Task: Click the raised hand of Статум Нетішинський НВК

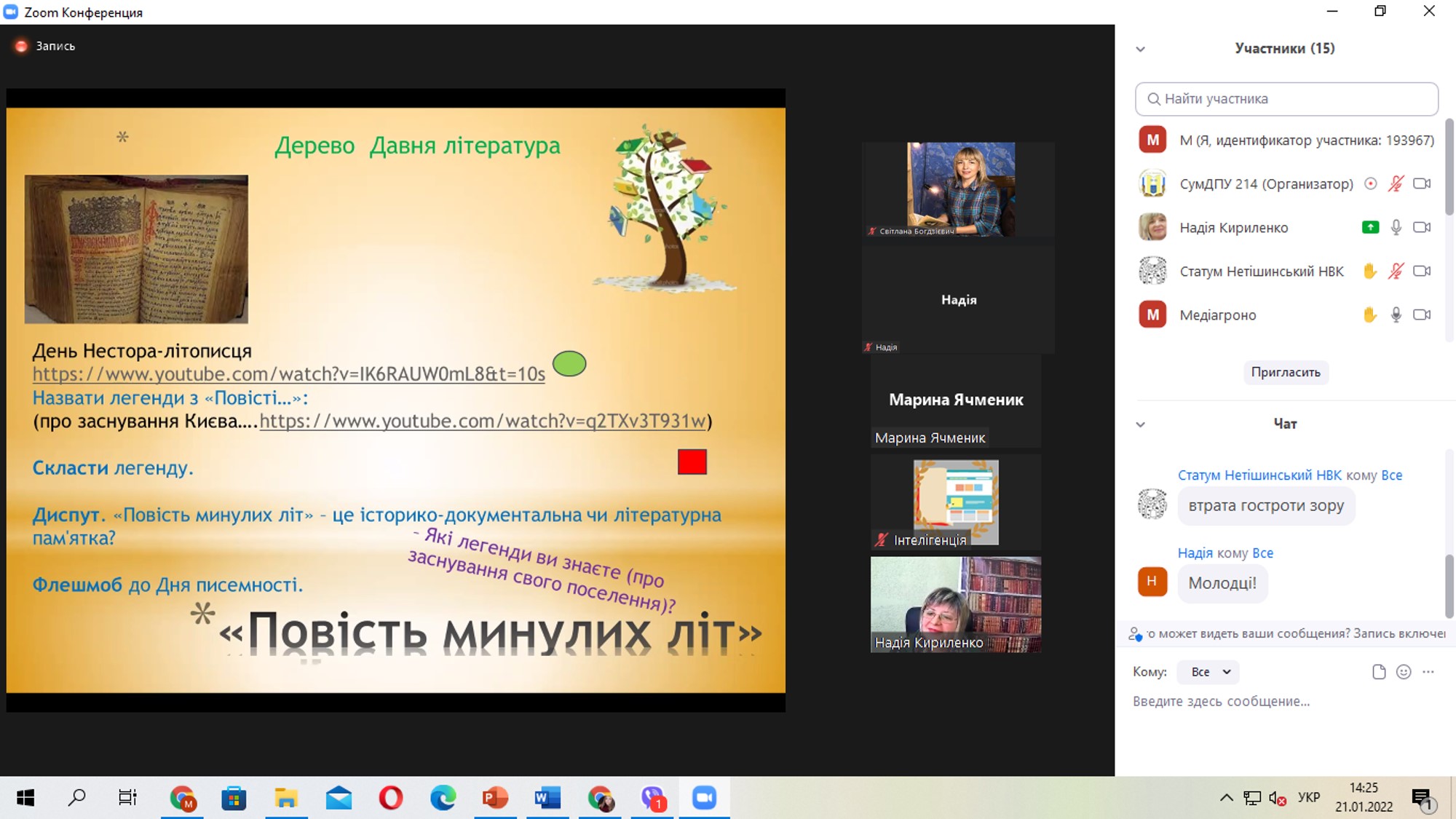Action: pyautogui.click(x=1369, y=271)
